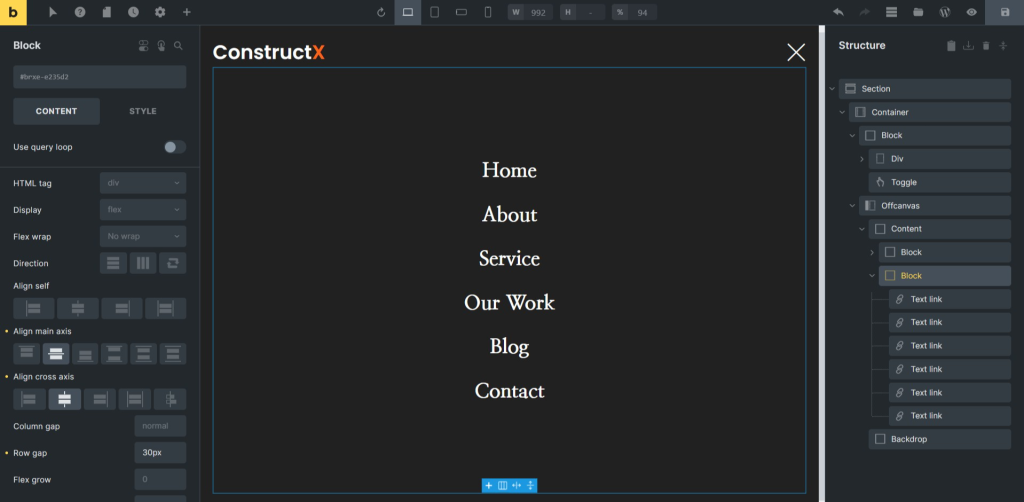Click the About link on canvas
The height and width of the screenshot is (502, 1024).
click(509, 214)
